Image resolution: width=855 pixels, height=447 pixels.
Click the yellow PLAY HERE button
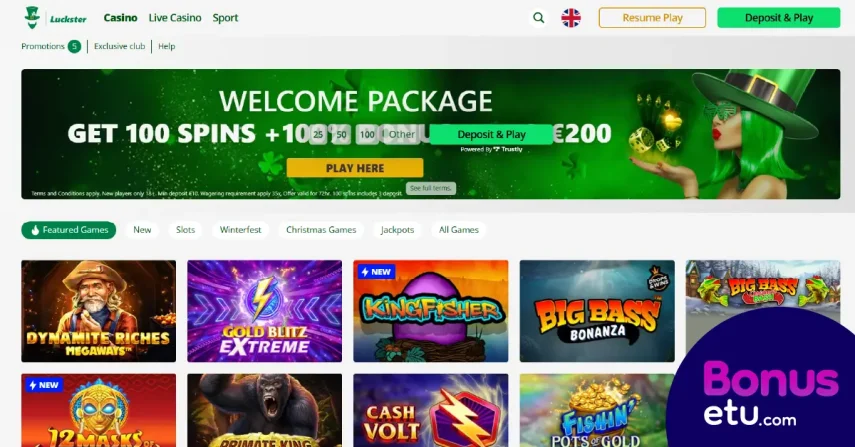point(355,168)
